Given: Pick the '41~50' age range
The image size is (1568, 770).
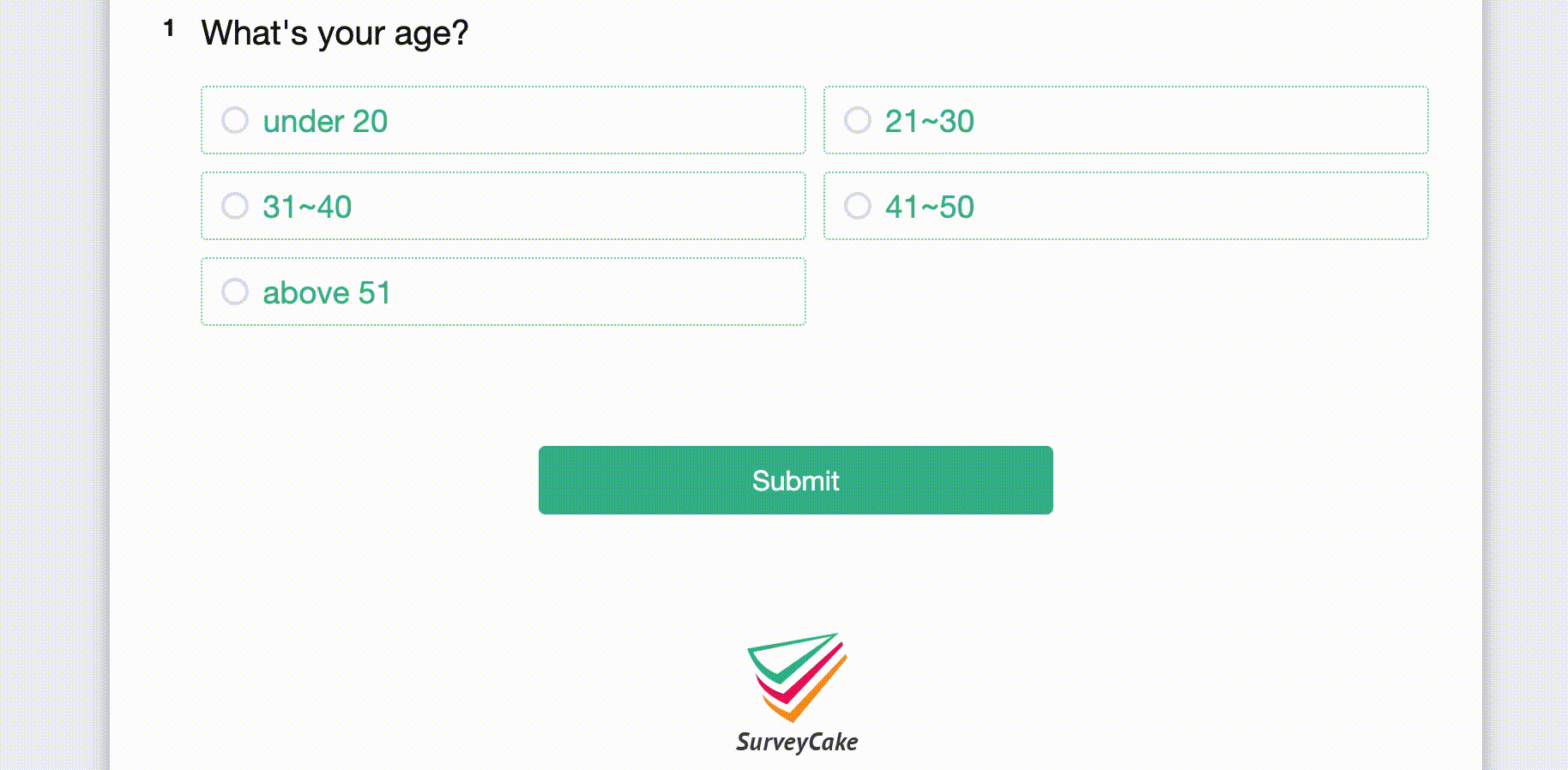Looking at the screenshot, I should 858,206.
